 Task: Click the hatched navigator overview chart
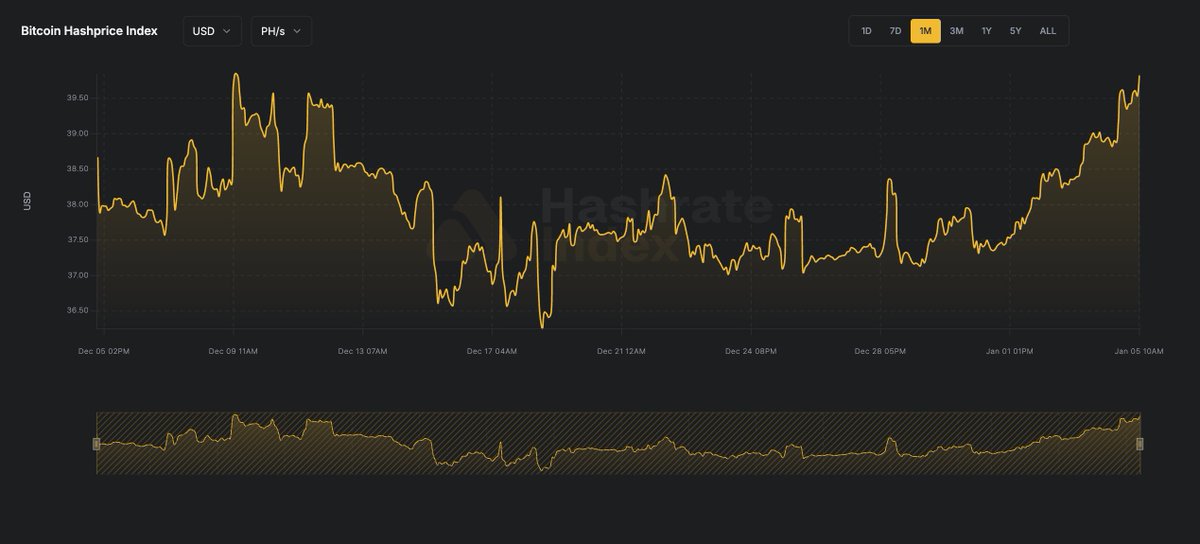point(618,443)
